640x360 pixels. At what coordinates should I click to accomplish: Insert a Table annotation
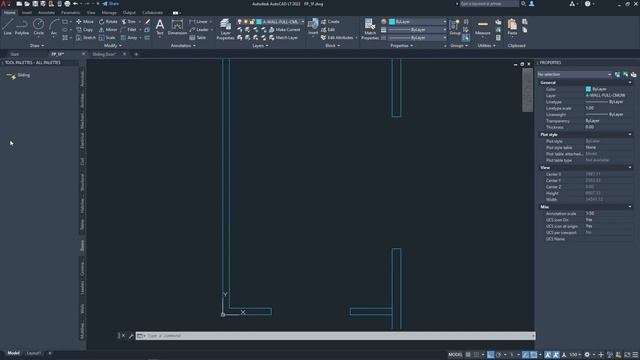point(198,38)
